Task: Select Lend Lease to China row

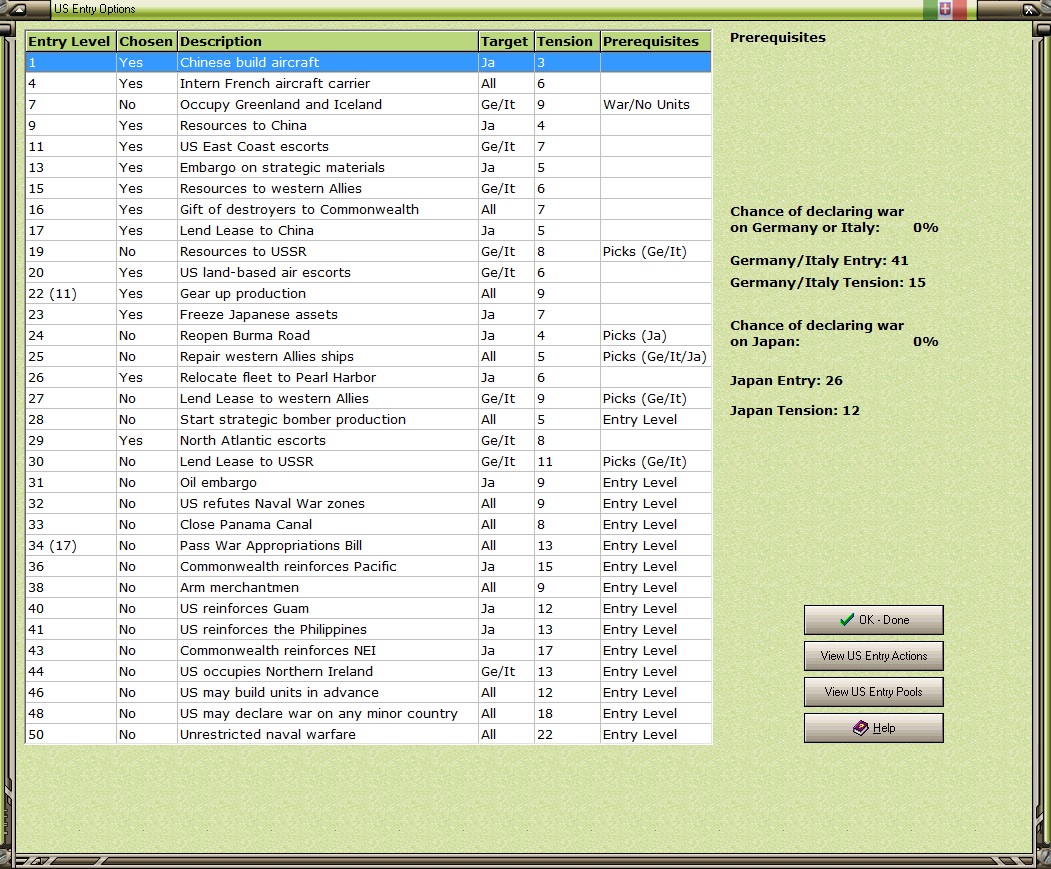Action: tap(368, 231)
